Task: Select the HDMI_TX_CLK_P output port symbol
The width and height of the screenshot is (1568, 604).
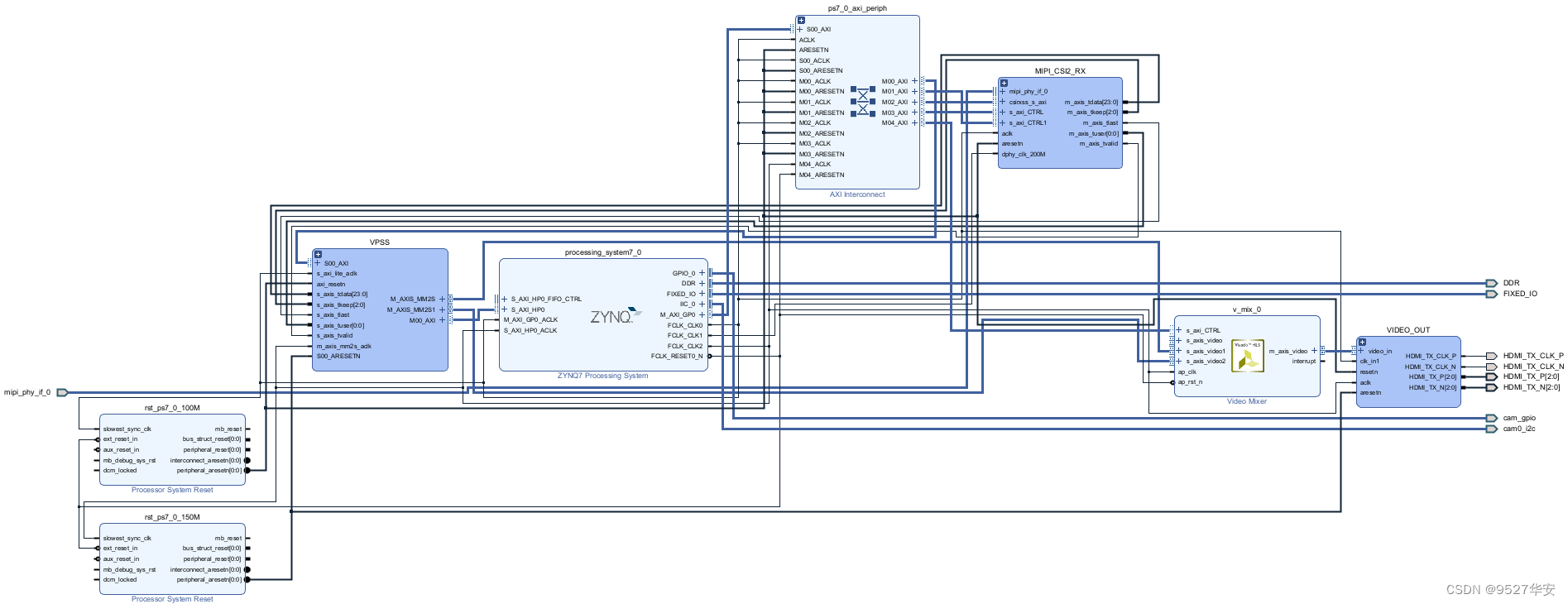Action: tap(1492, 356)
